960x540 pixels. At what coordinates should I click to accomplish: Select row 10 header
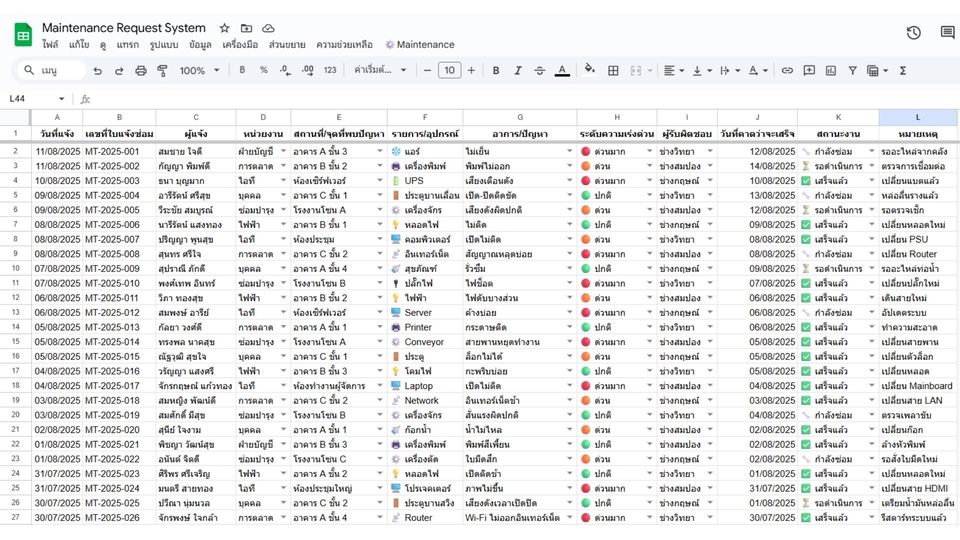pos(15,268)
